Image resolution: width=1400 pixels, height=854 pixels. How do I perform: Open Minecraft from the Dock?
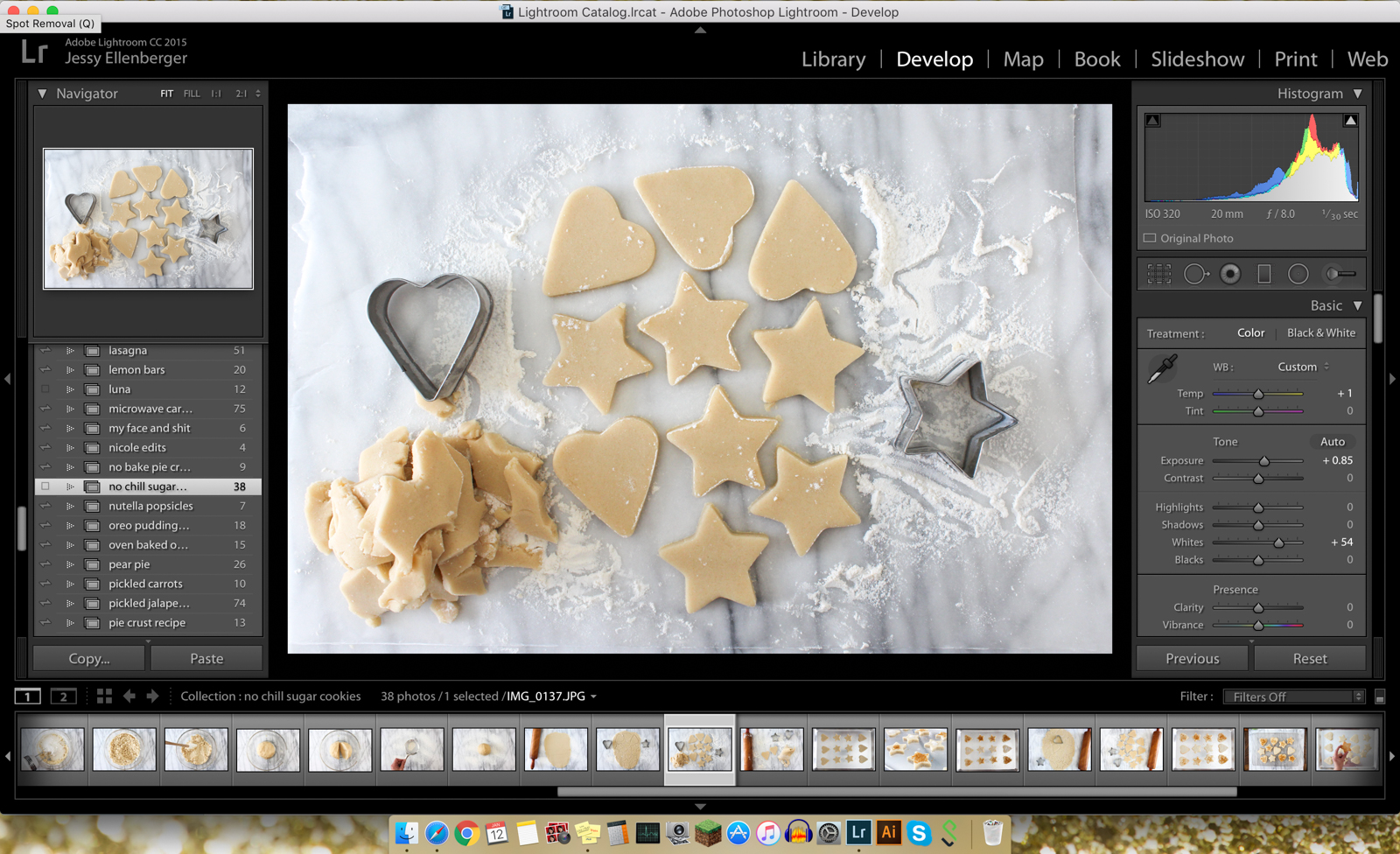(708, 833)
